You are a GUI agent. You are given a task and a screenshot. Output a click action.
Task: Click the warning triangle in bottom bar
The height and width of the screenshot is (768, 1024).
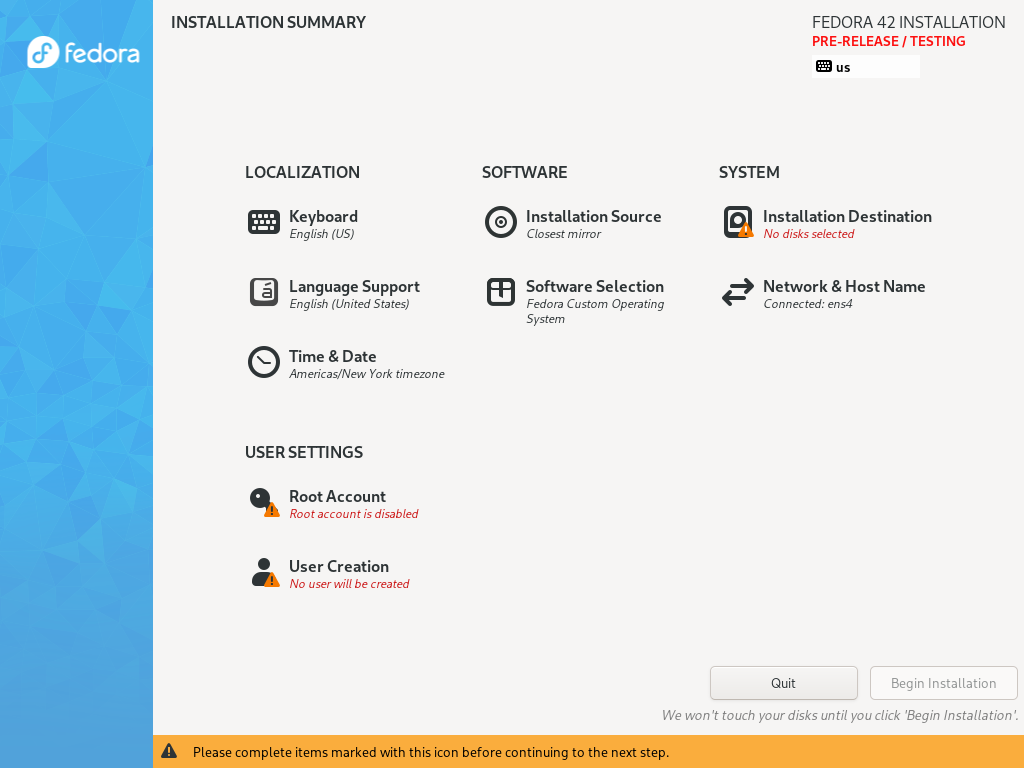point(169,751)
